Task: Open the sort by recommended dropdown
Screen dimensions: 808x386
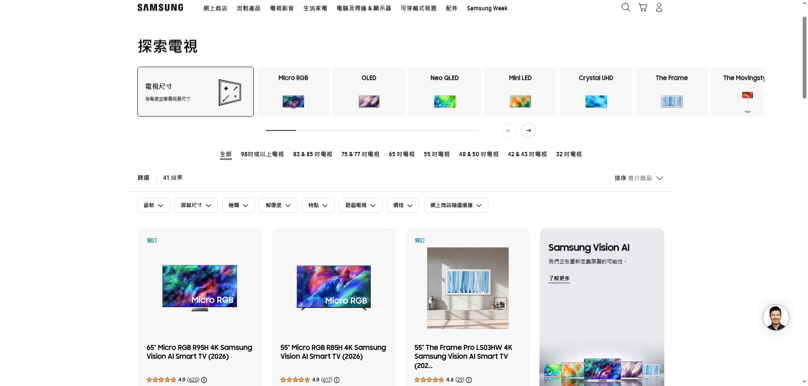Action: click(639, 178)
